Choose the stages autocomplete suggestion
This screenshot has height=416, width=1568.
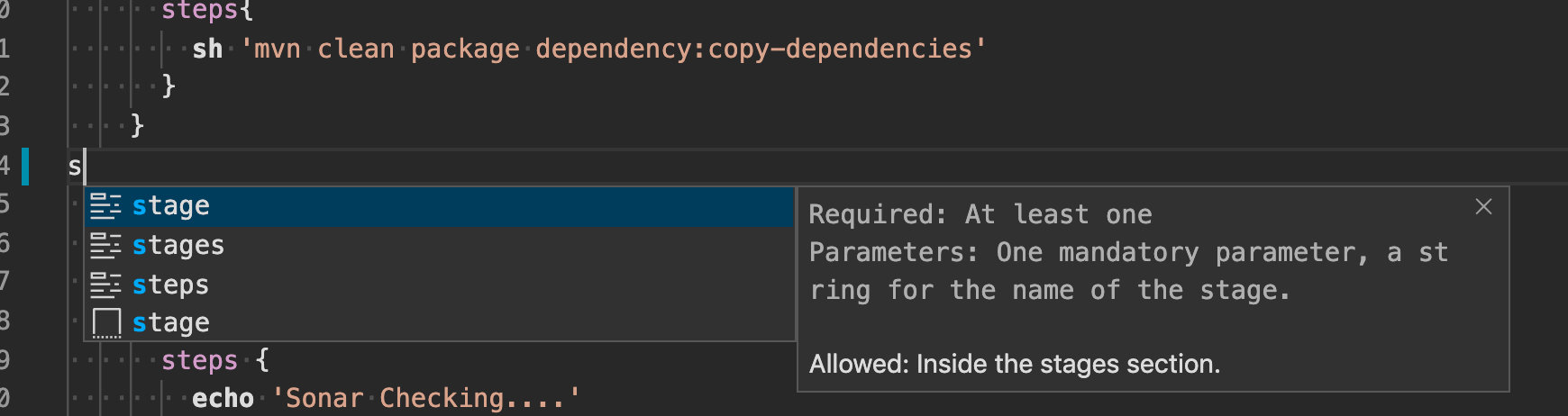click(439, 245)
